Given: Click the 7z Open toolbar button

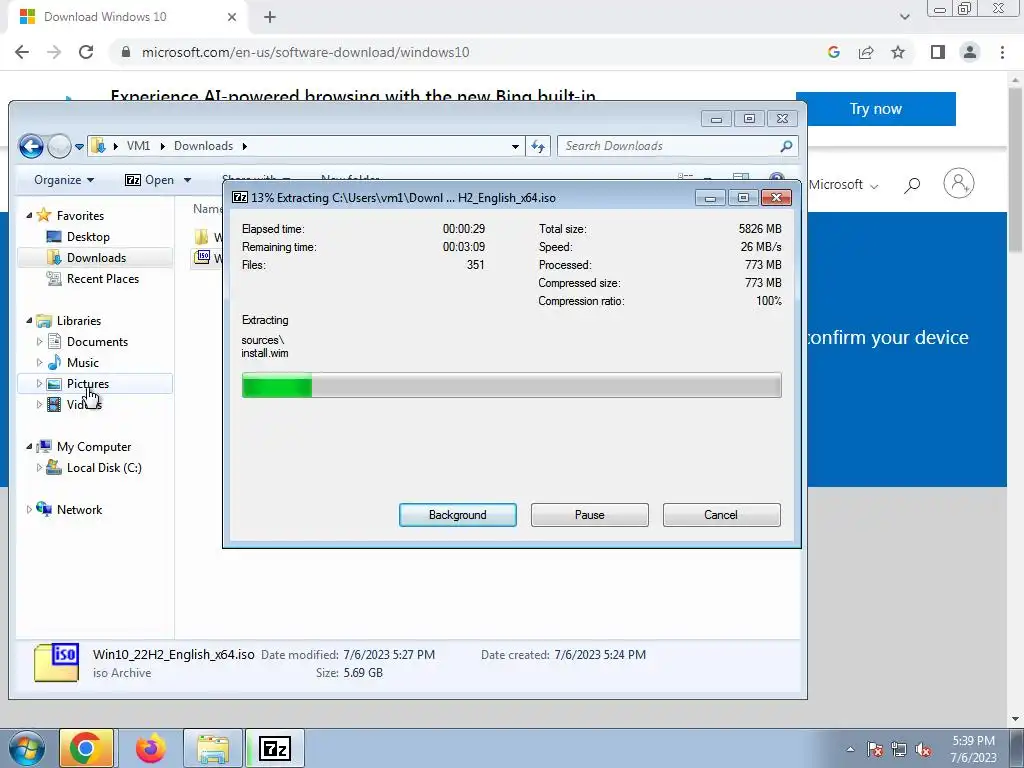Looking at the screenshot, I should pos(150,180).
